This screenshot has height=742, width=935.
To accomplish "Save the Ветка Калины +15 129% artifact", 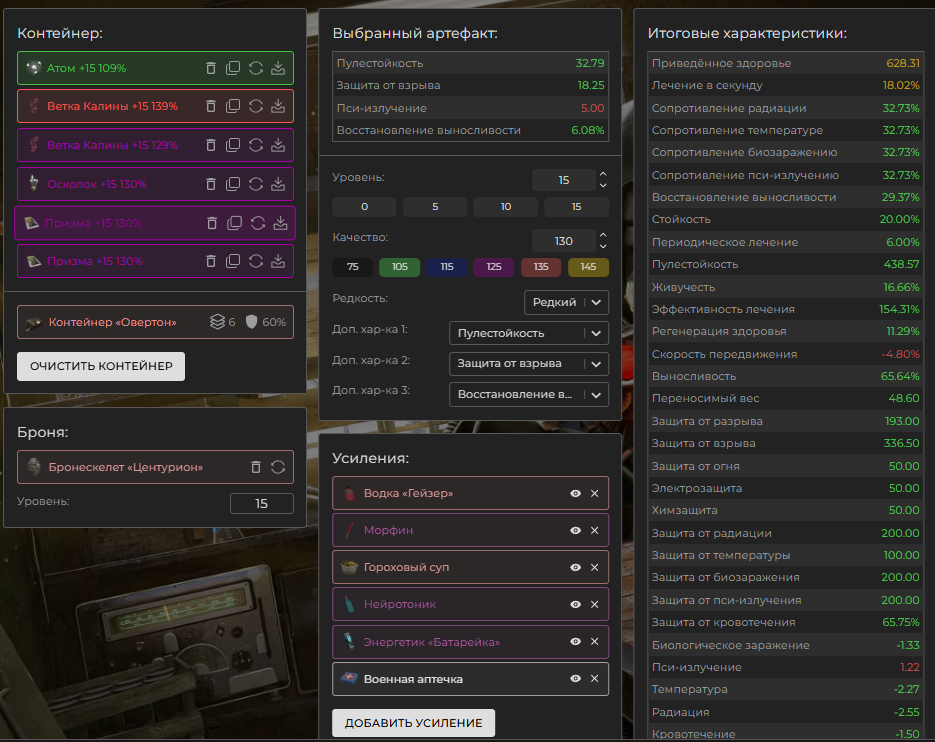I will click(x=278, y=145).
